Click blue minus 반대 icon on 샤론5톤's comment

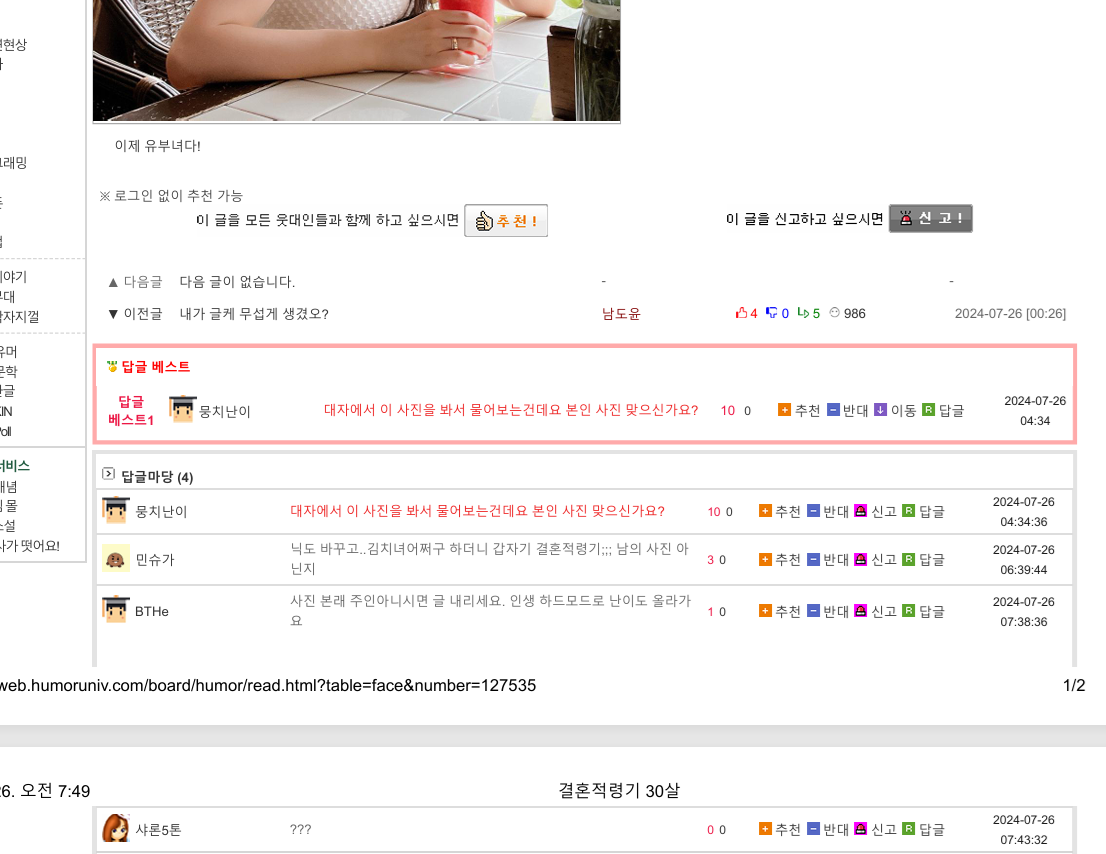tap(813, 829)
